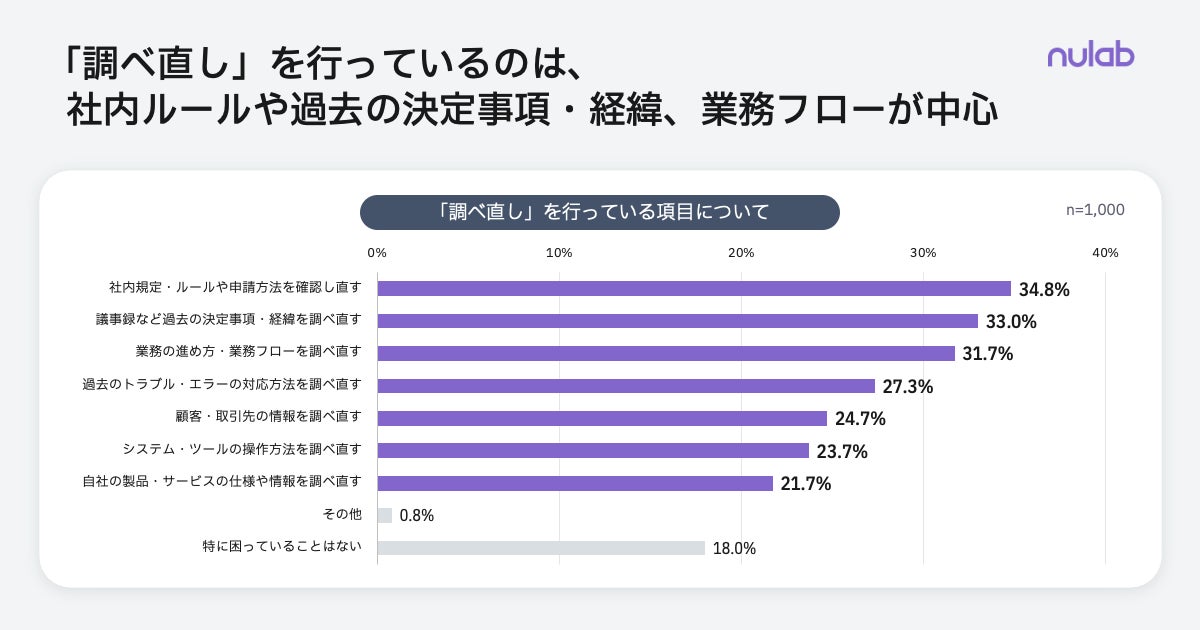1200x630 pixels.
Task: Select the 34.8% purple bar
Action: [694, 288]
